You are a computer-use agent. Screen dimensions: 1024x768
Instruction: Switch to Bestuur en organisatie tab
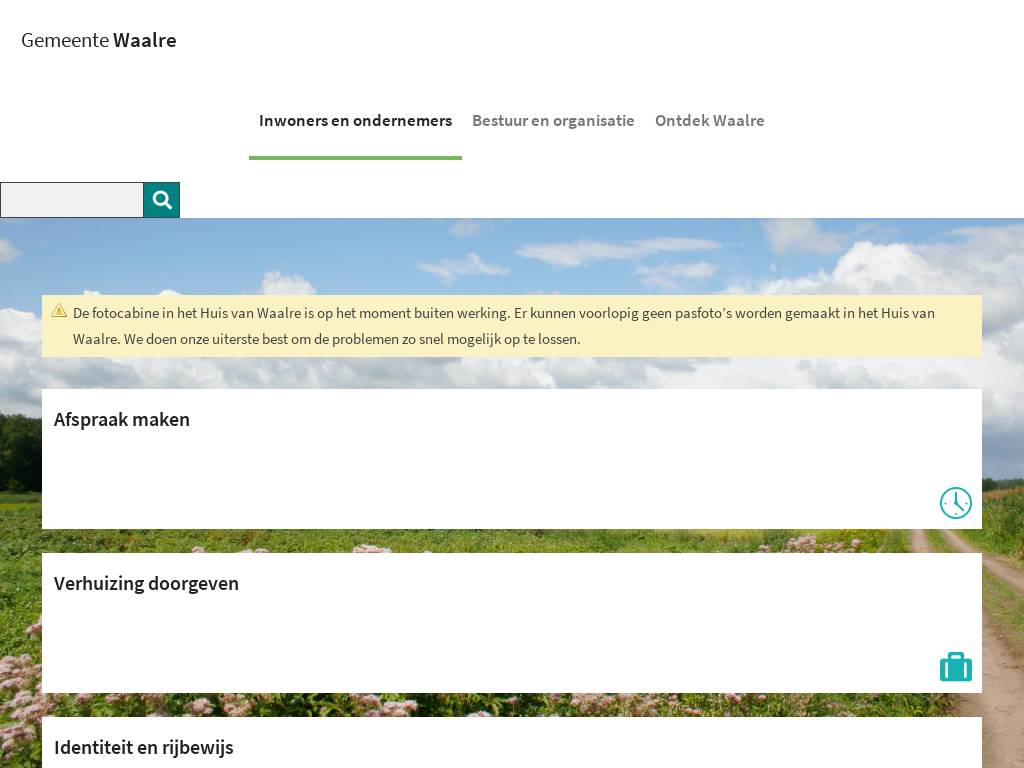[x=553, y=121]
